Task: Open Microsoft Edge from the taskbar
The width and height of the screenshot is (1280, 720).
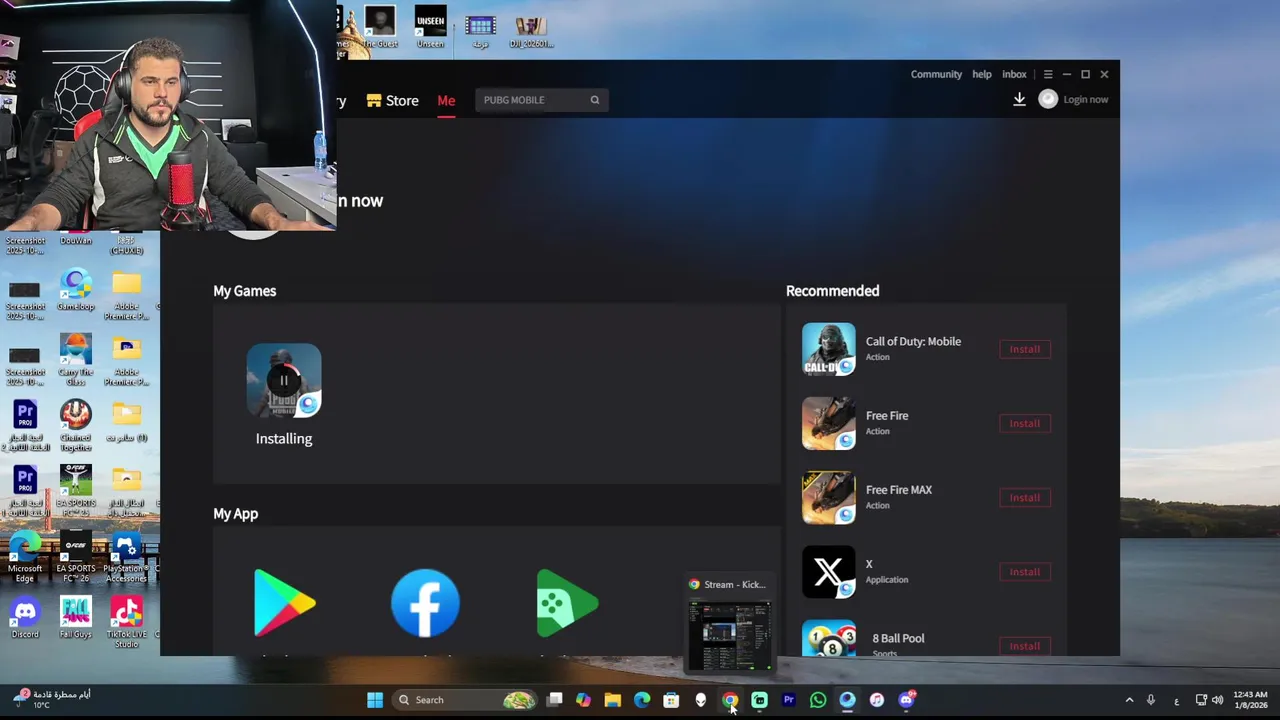Action: pyautogui.click(x=642, y=700)
